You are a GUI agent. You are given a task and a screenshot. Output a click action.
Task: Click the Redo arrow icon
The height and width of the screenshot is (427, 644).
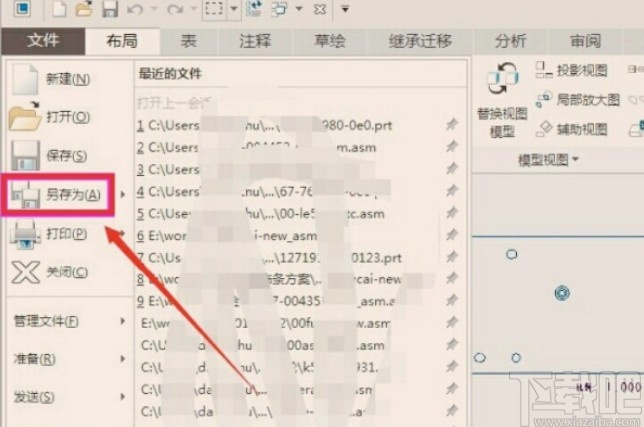click(x=175, y=9)
